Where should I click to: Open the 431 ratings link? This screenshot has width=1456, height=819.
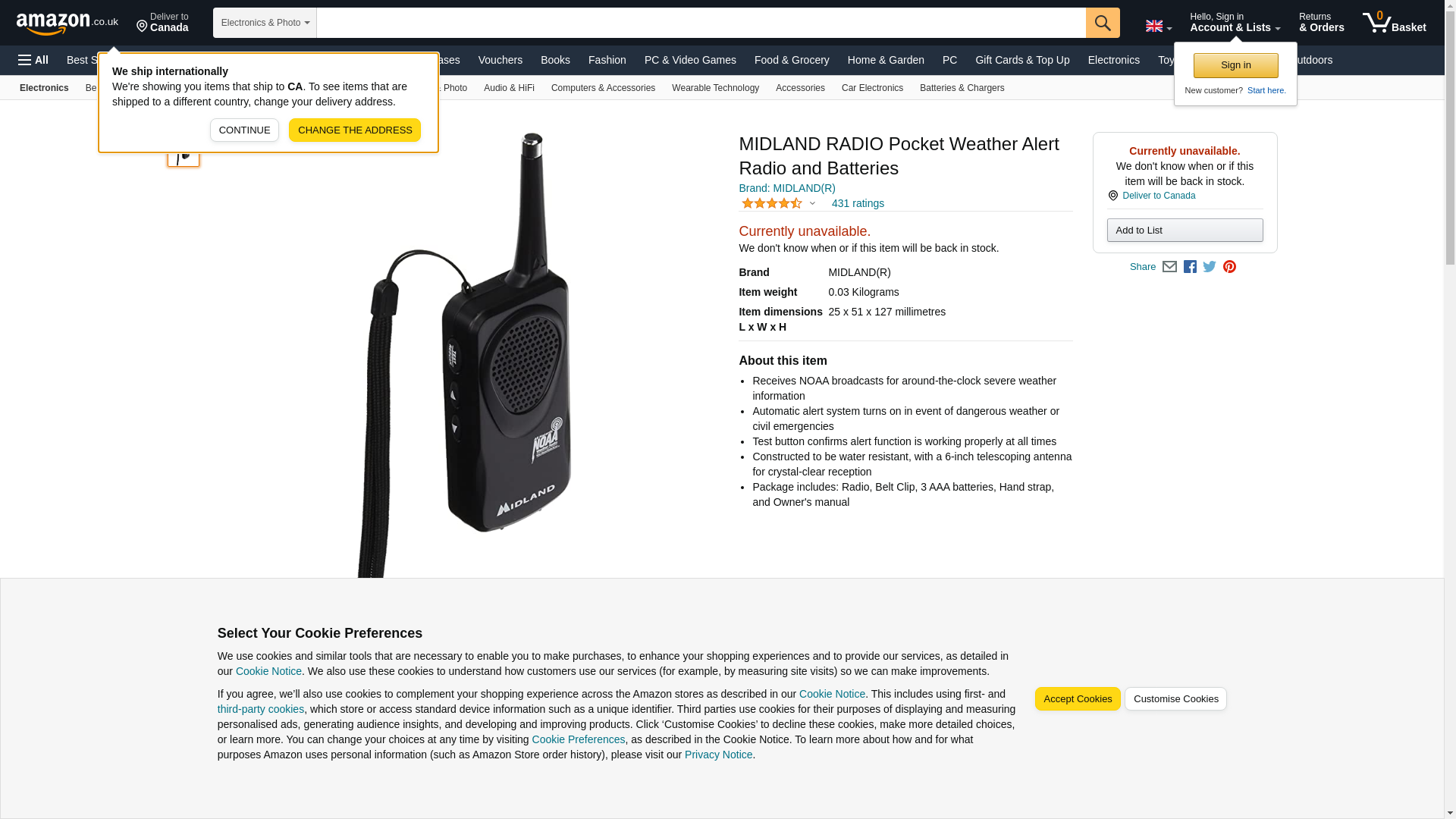858,203
